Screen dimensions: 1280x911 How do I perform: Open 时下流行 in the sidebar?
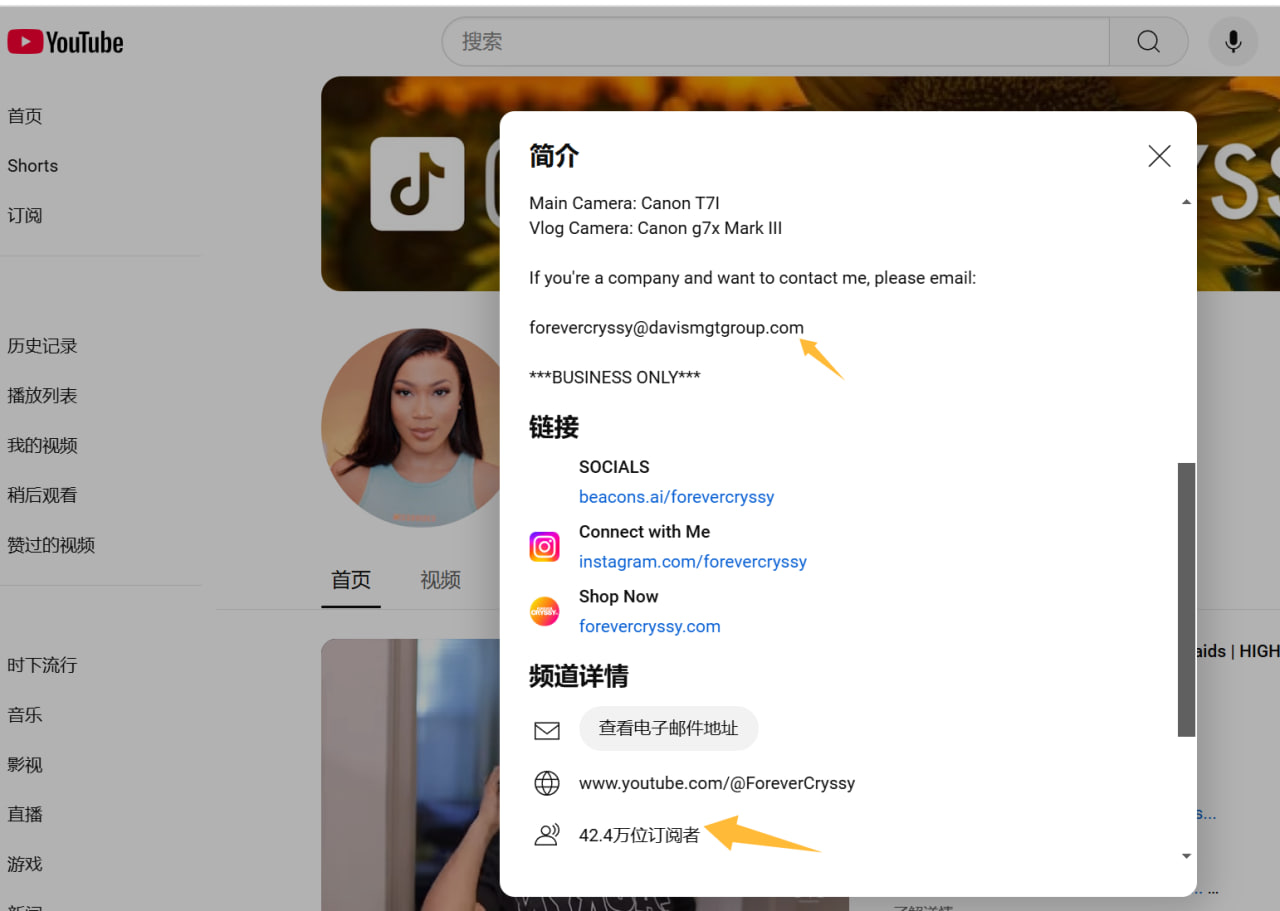42,665
